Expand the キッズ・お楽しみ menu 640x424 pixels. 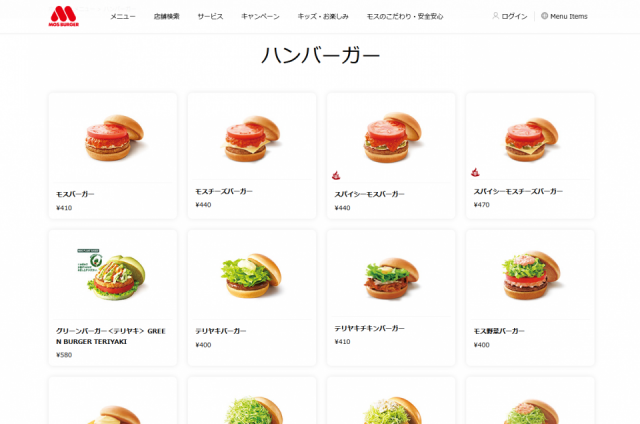323,16
